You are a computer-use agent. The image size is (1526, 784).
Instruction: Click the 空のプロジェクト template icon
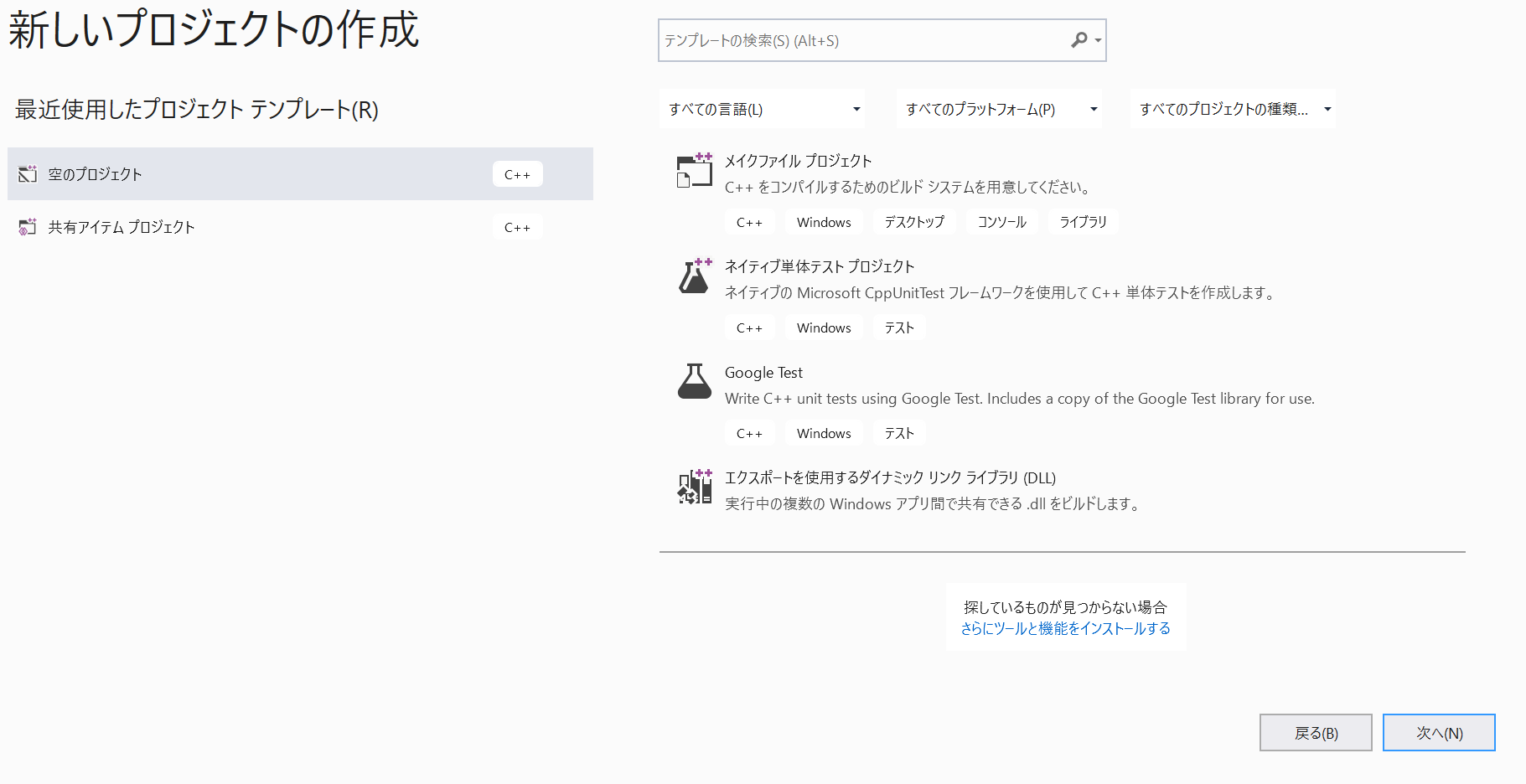point(28,173)
